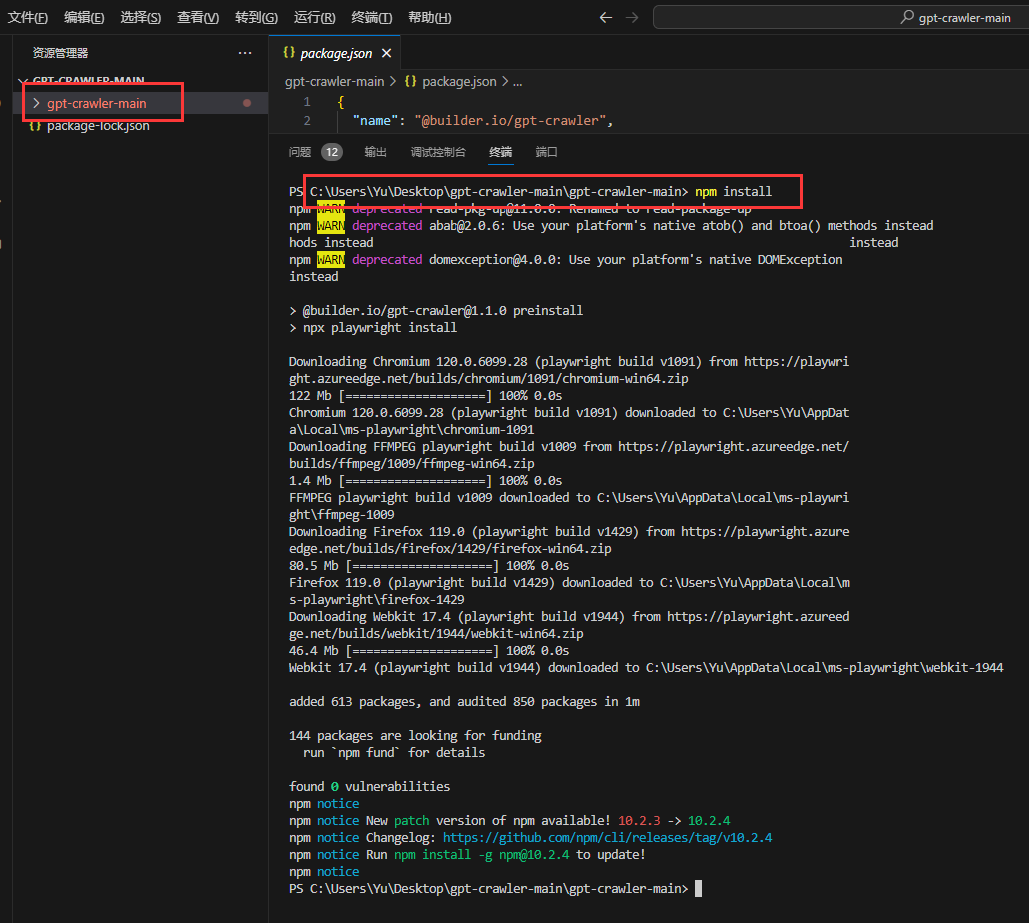The image size is (1029, 923).
Task: Switch to the 调试控制台 panel tab
Action: (438, 152)
